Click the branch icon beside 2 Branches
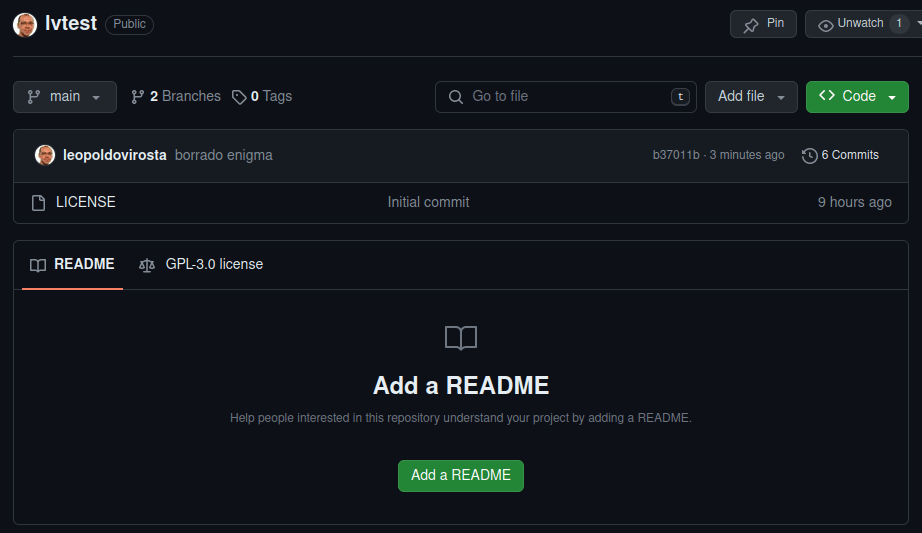 (x=138, y=97)
